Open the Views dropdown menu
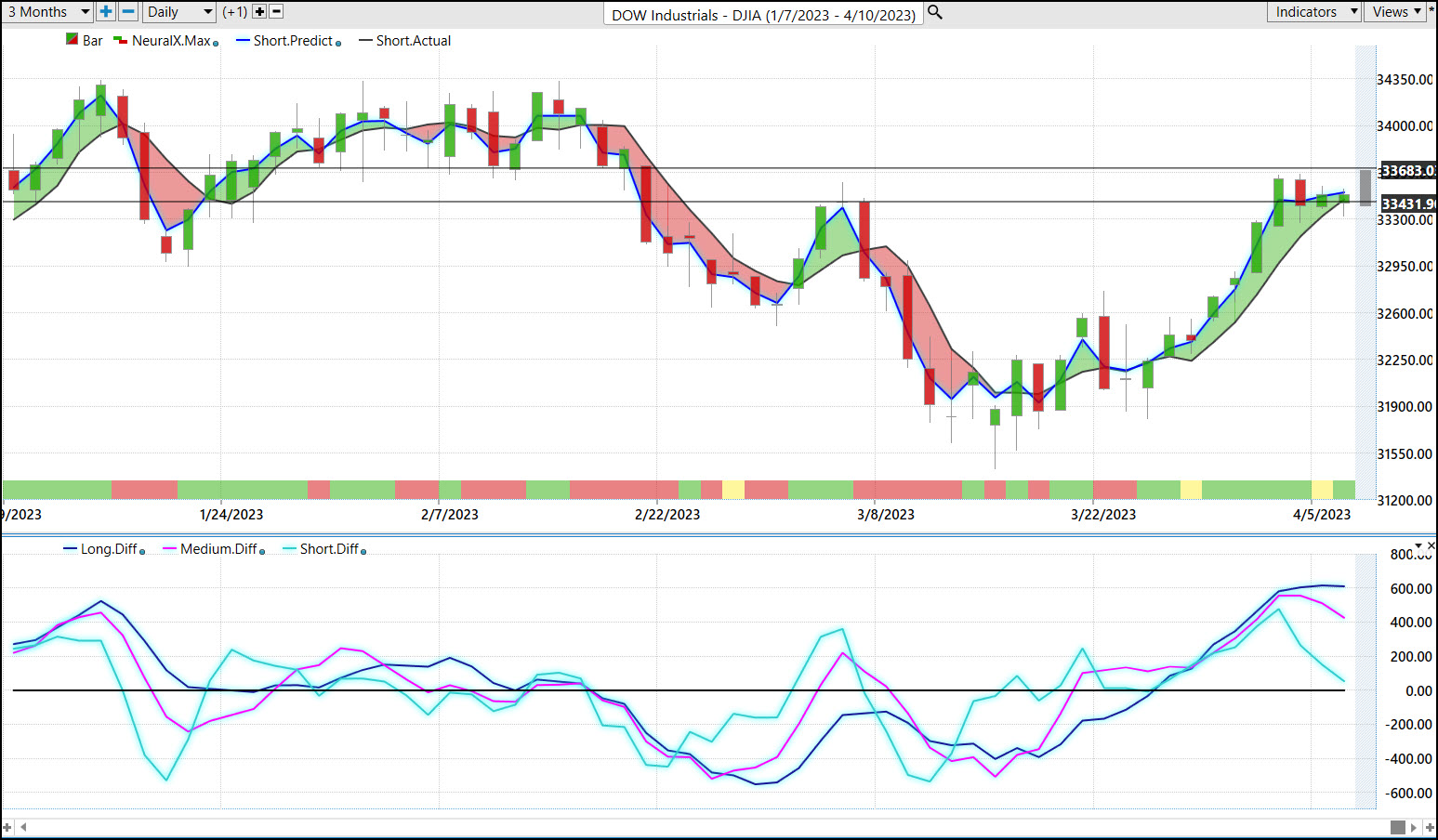This screenshot has width=1438, height=840. [1396, 12]
